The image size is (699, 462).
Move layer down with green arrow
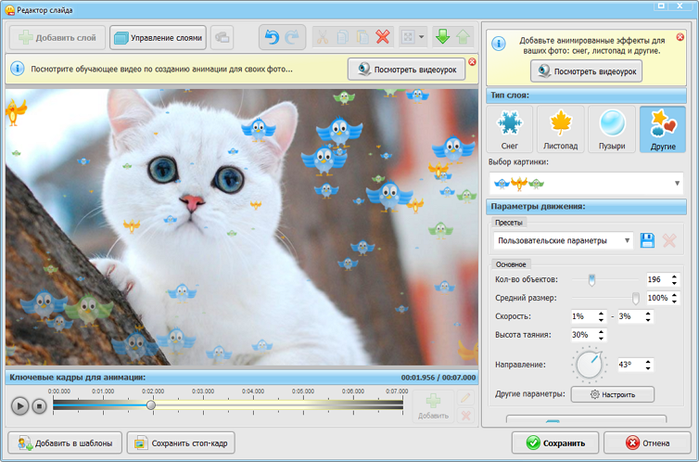pyautogui.click(x=442, y=37)
